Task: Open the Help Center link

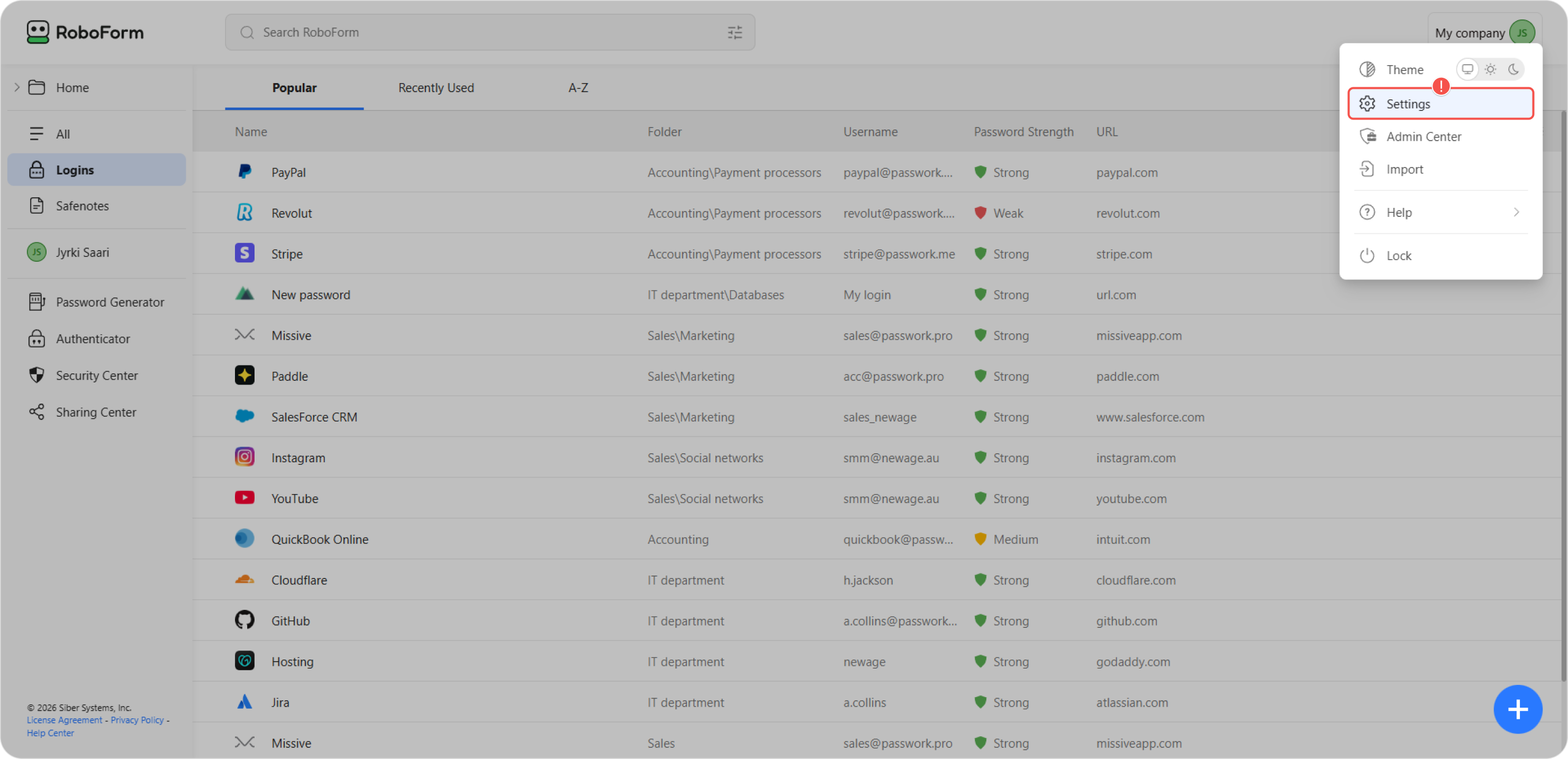Action: tap(50, 733)
